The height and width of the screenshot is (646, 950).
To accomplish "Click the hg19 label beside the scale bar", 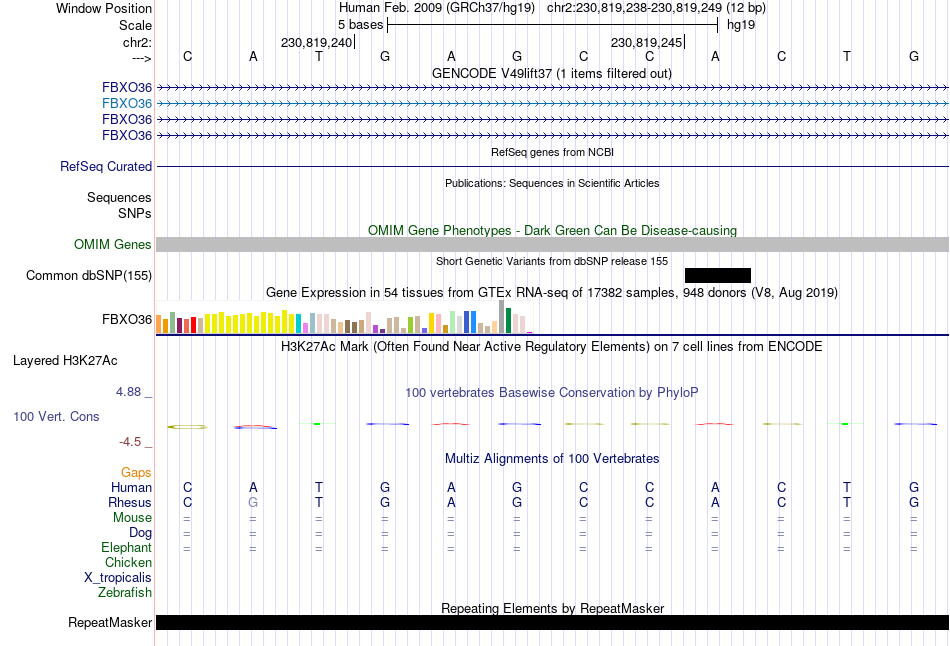I will (741, 25).
